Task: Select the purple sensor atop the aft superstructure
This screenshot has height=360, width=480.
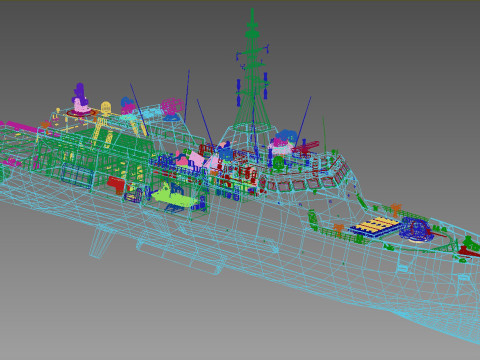Action: click(x=80, y=94)
